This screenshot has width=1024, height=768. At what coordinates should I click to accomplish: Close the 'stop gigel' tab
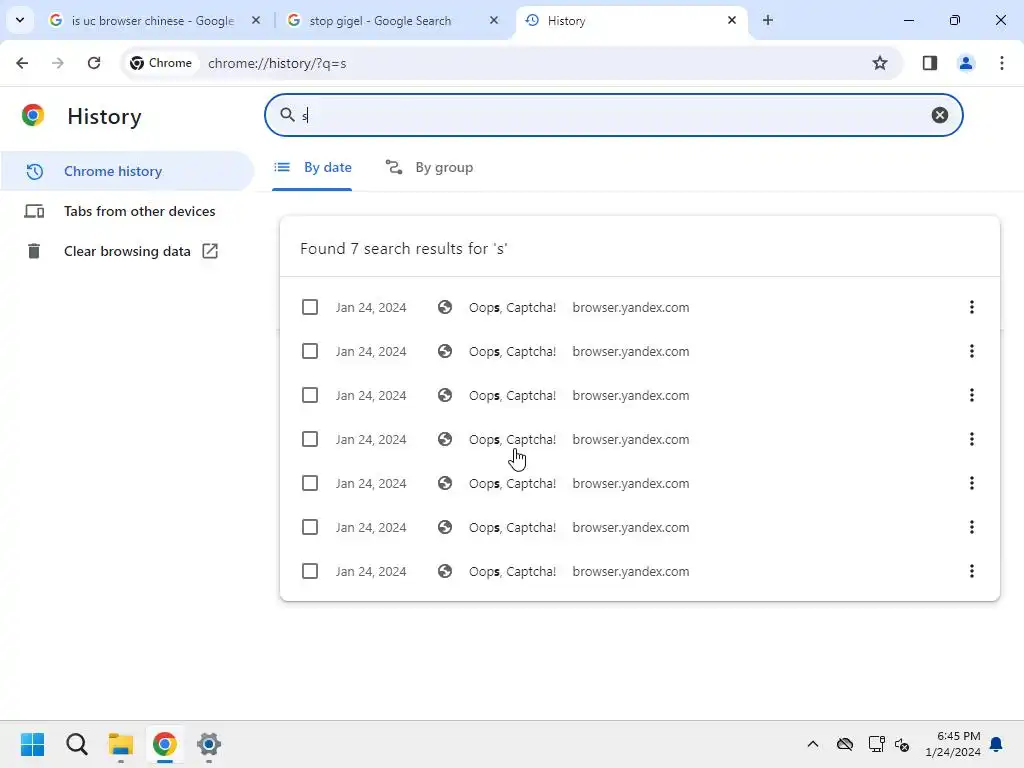(x=494, y=20)
